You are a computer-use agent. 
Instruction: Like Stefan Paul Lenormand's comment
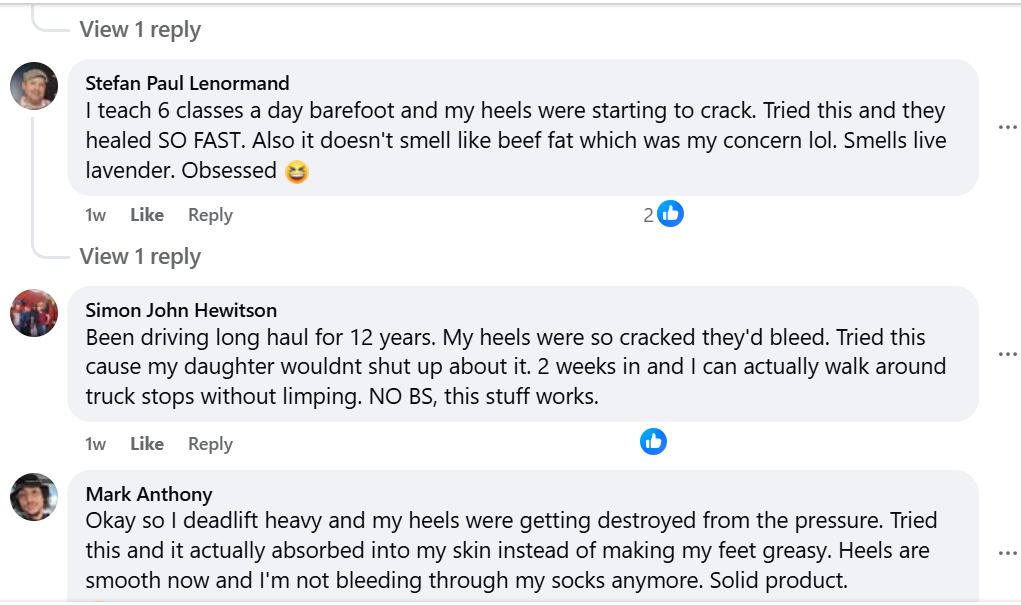click(x=147, y=215)
